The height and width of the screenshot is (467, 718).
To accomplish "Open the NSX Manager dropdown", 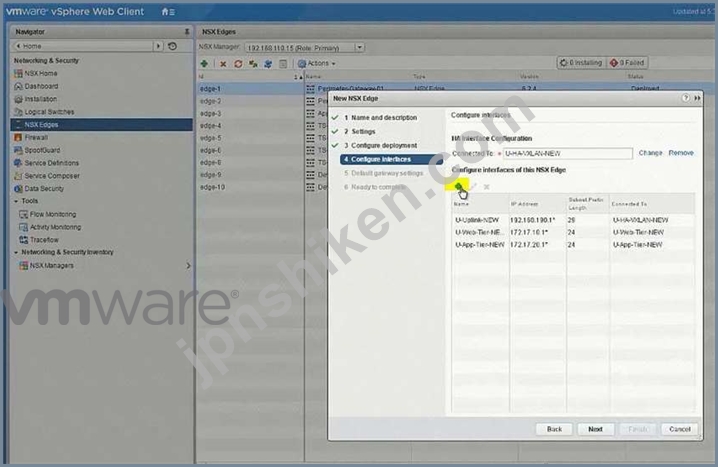I will point(359,47).
